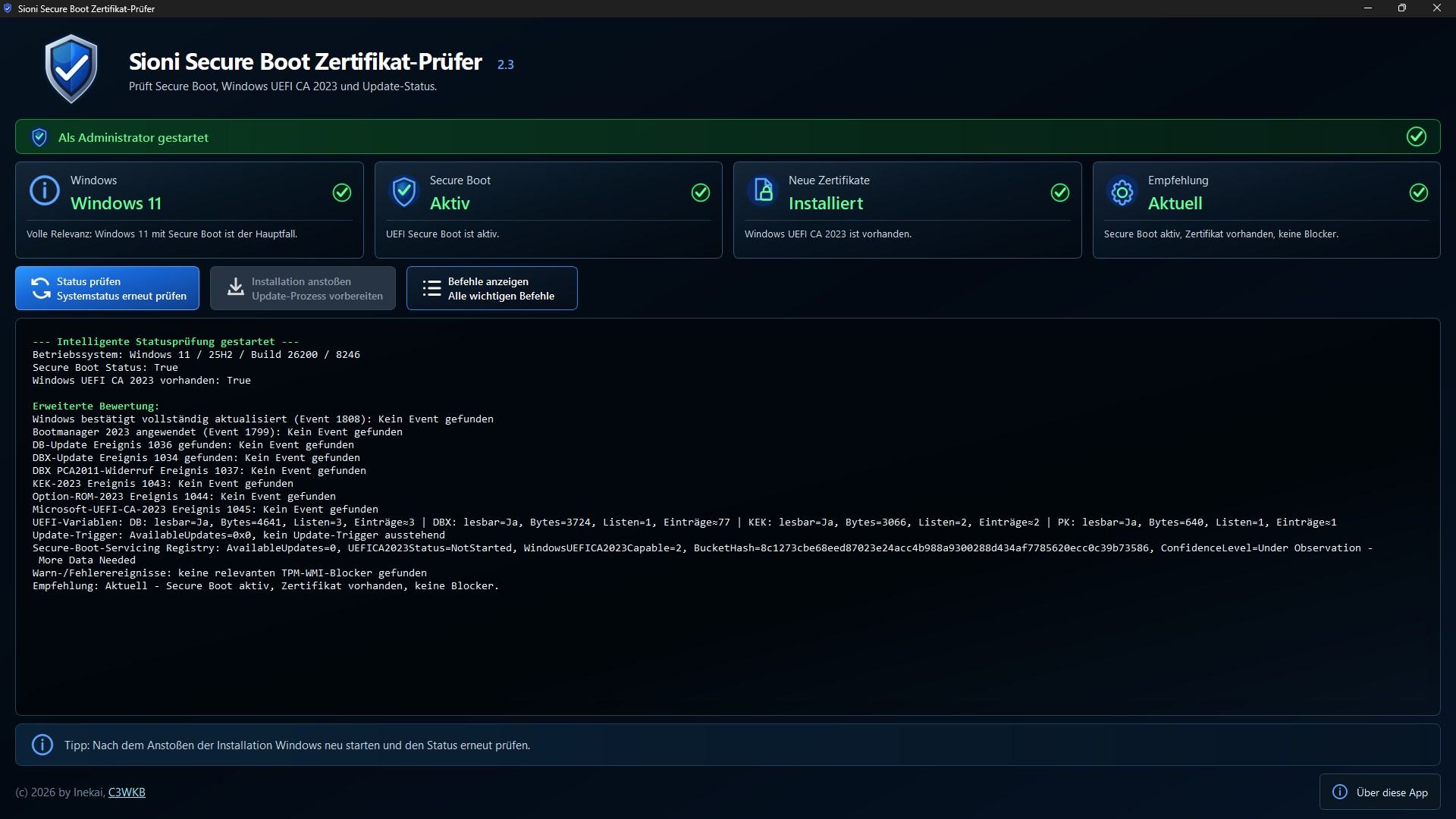Click the certificate lock icon on Neue Zertifikate card
Image resolution: width=1456 pixels, height=819 pixels.
[763, 191]
